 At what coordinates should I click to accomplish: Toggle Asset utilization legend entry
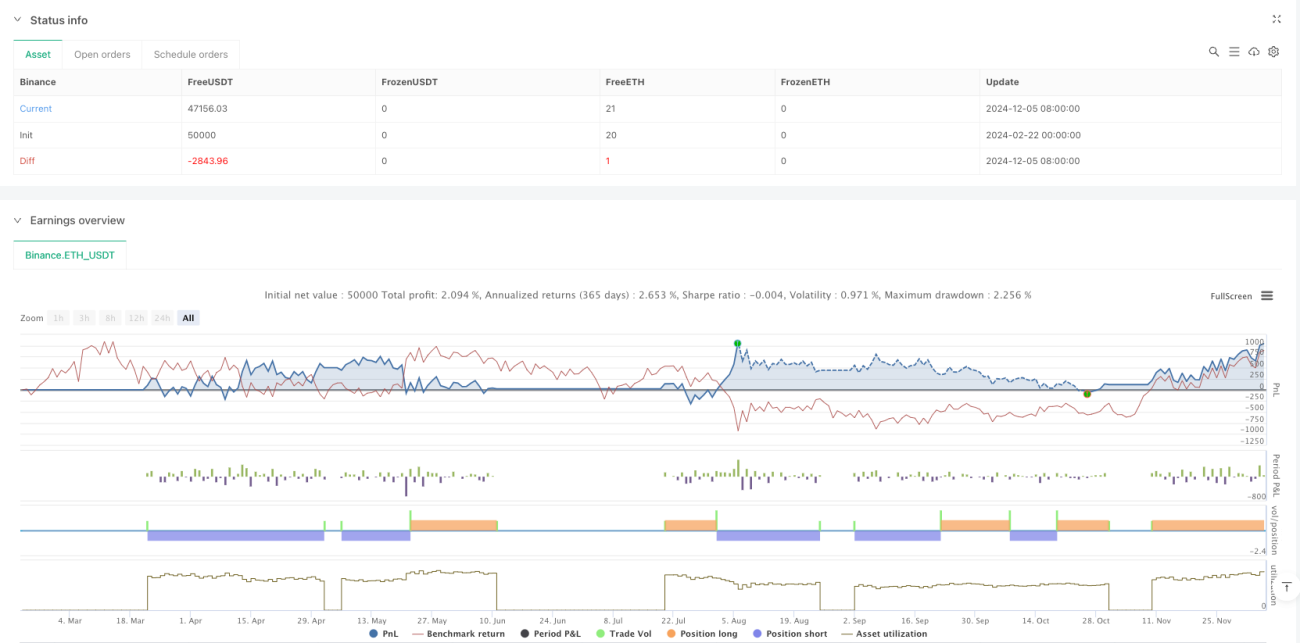click(x=884, y=633)
